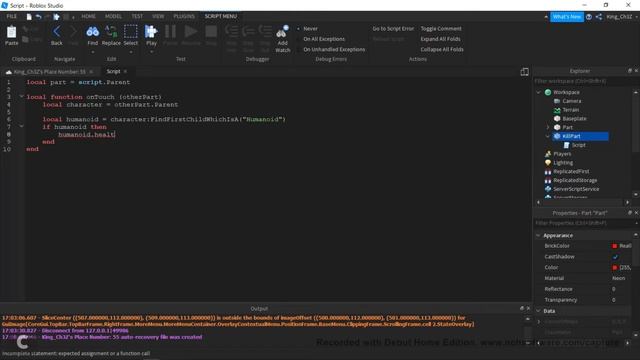Select ReplicatedFirst in the Explorer
Viewport: 640px width, 360px height.
[571, 171]
